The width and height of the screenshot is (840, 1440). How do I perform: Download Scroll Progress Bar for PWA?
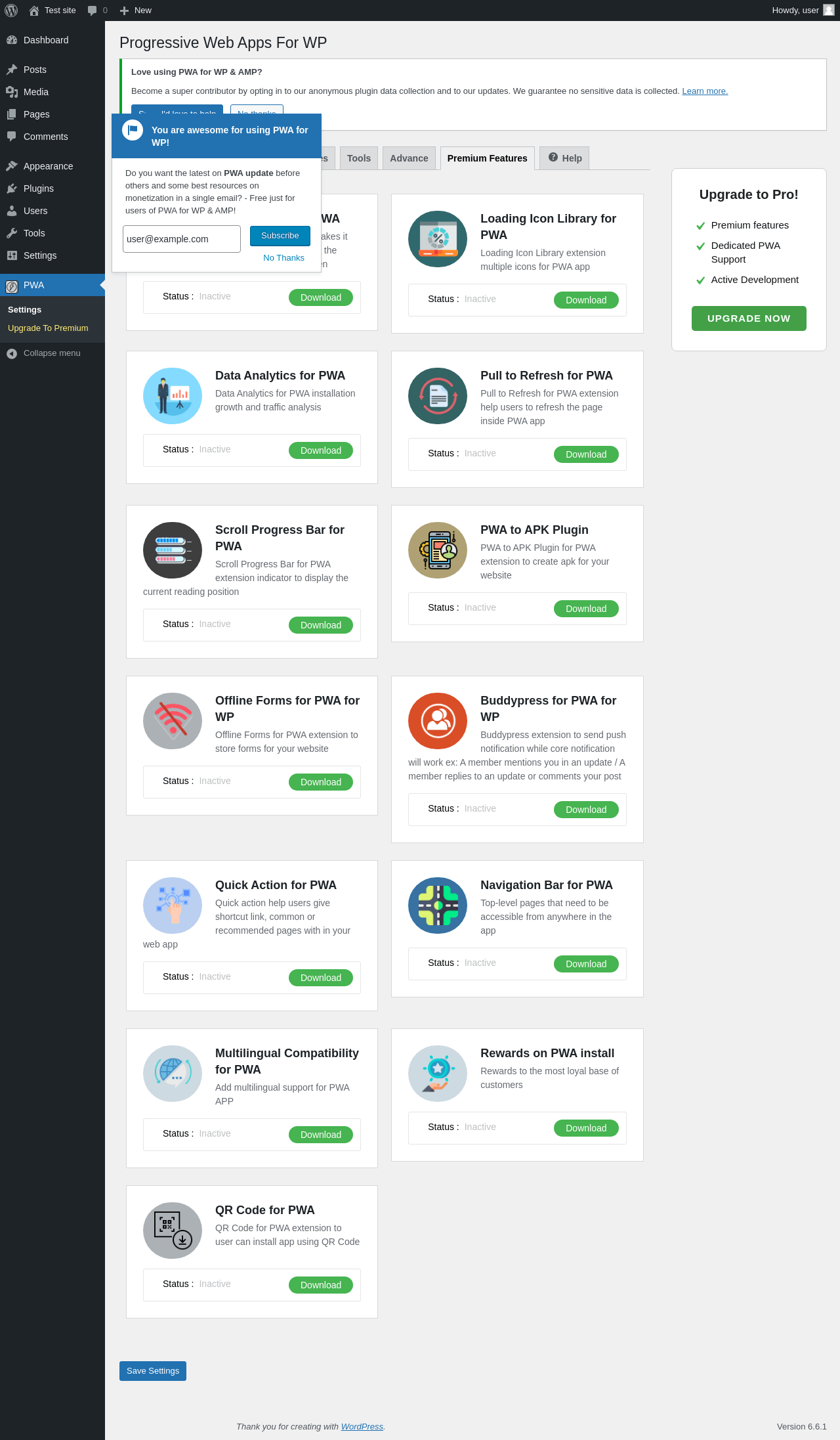pos(321,625)
